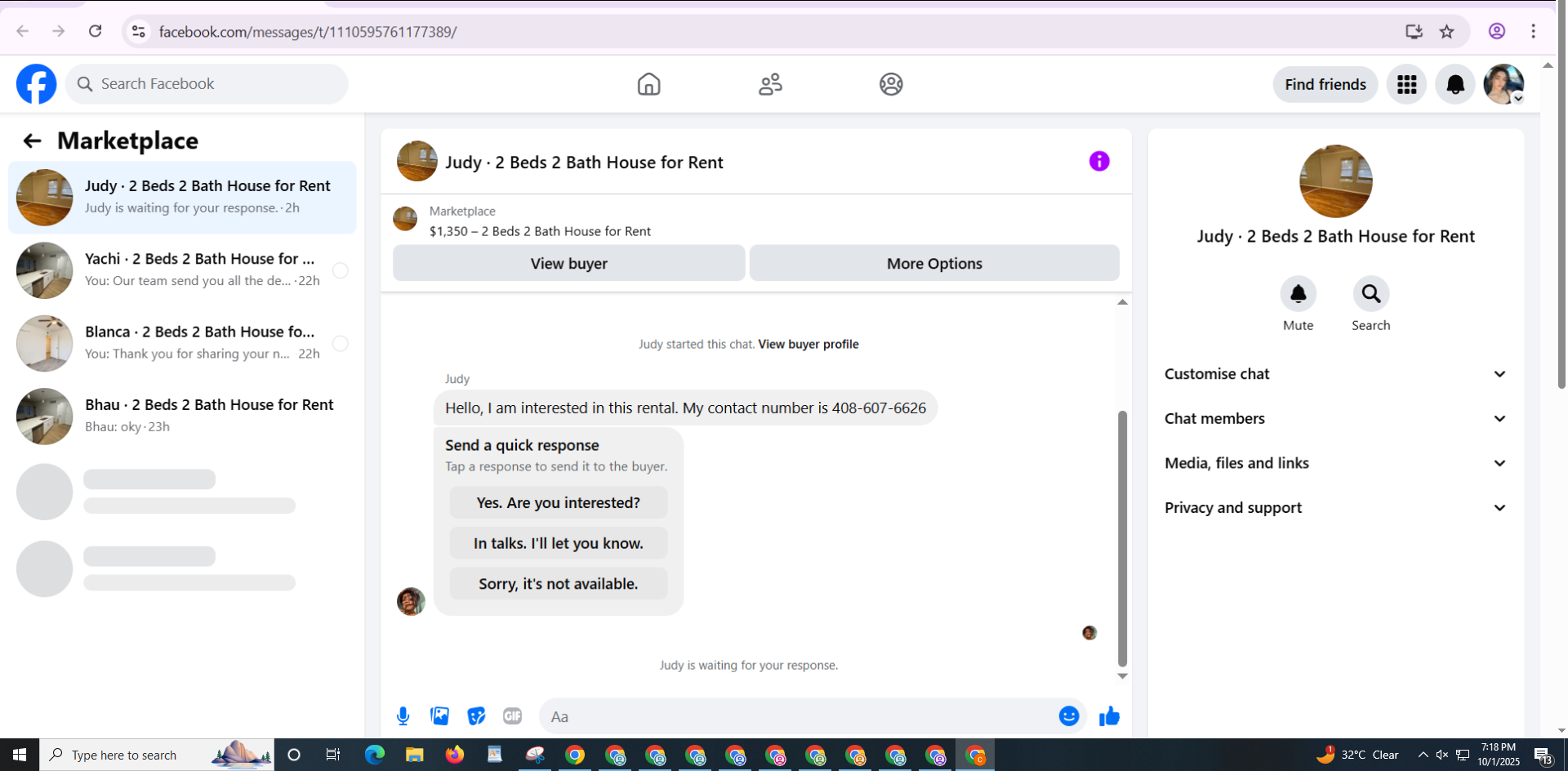
Task: Click Judy's message with contact number
Action: pos(685,408)
